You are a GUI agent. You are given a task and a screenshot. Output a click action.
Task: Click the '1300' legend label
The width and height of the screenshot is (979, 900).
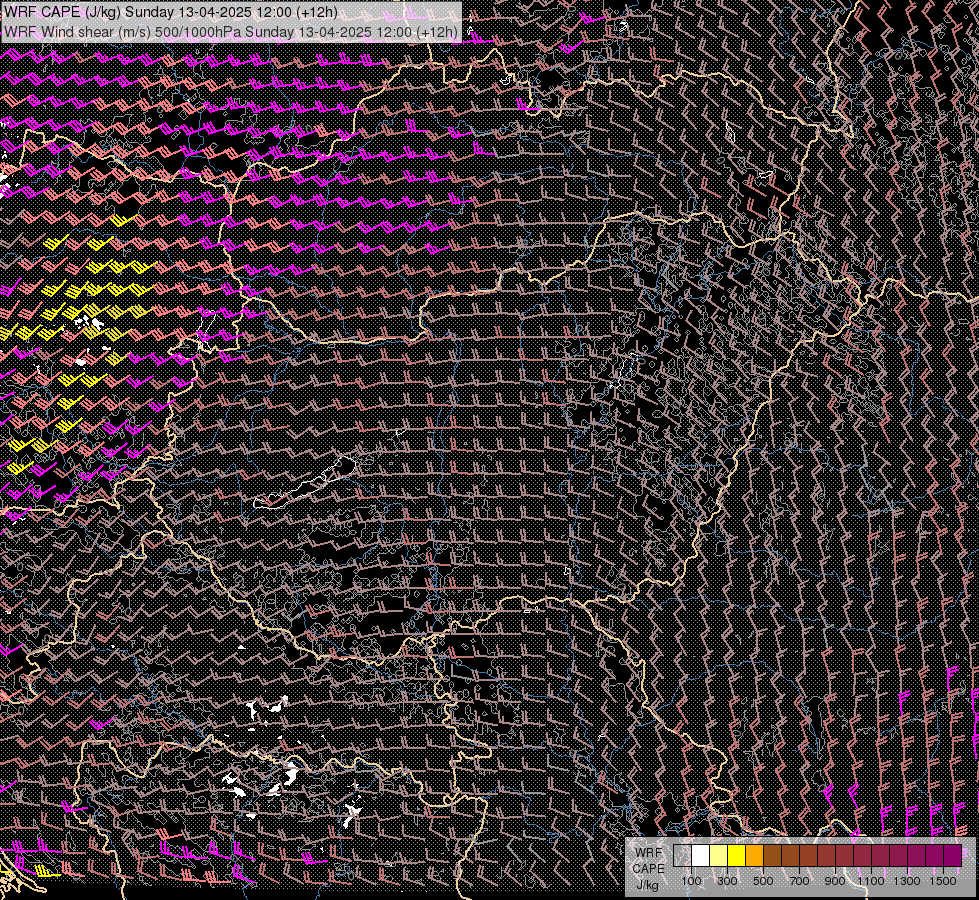coord(907,881)
